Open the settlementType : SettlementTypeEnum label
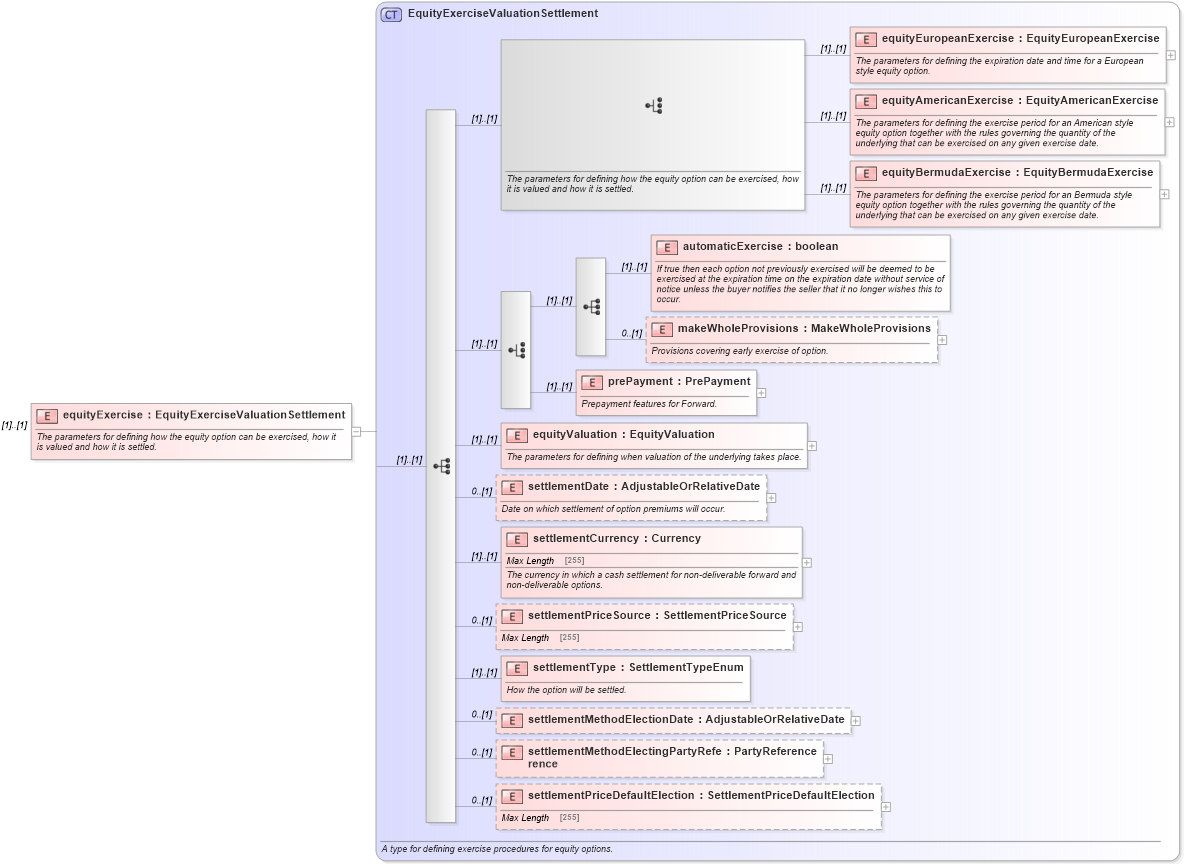The height and width of the screenshot is (864, 1184). point(638,668)
